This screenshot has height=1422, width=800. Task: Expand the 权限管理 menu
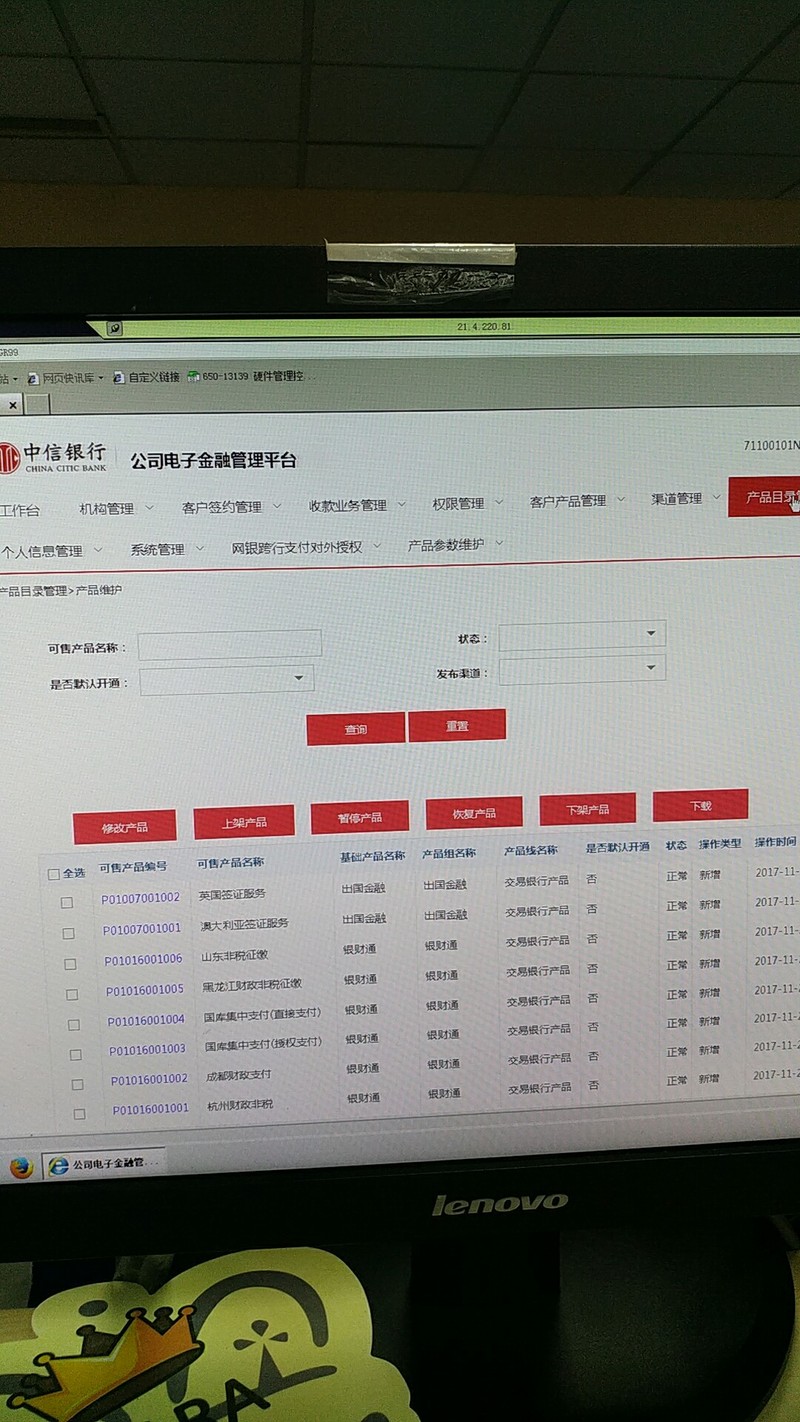(x=467, y=503)
